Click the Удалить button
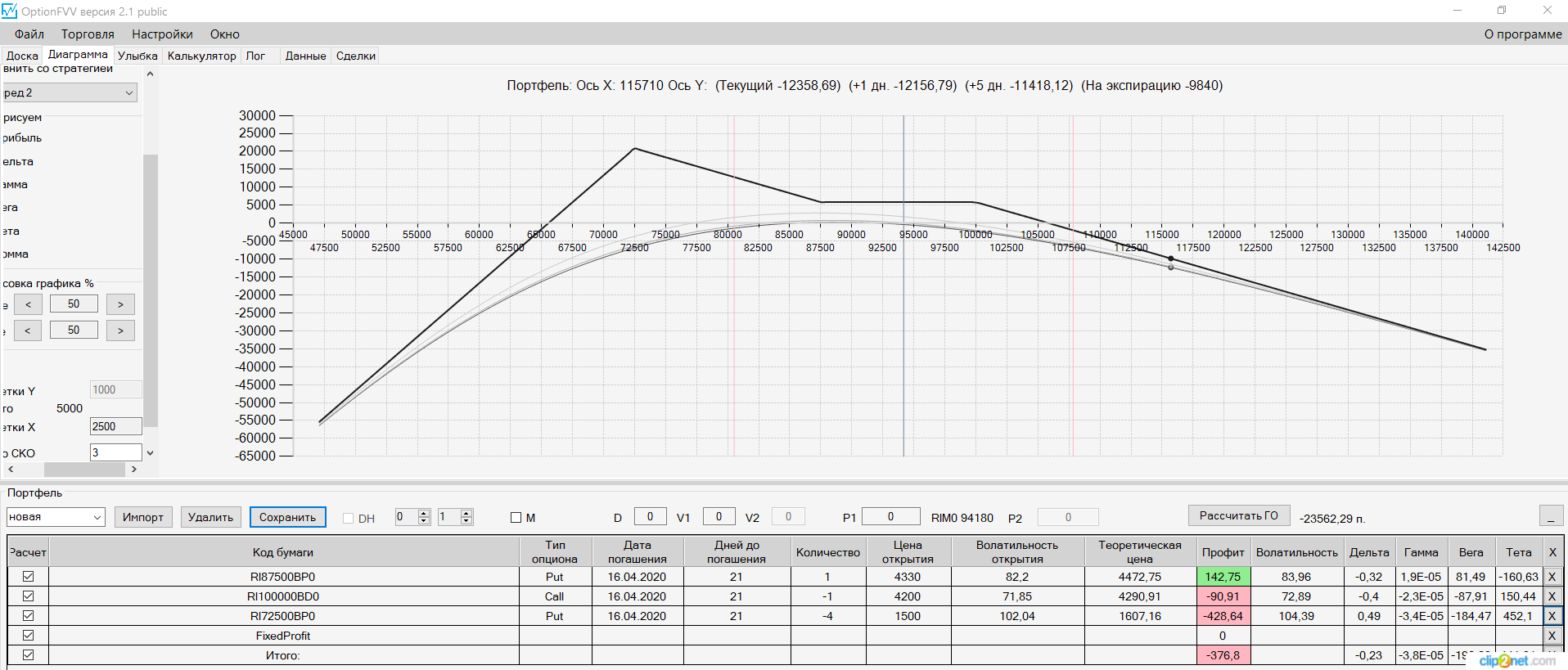The width and height of the screenshot is (1568, 670). [x=210, y=517]
